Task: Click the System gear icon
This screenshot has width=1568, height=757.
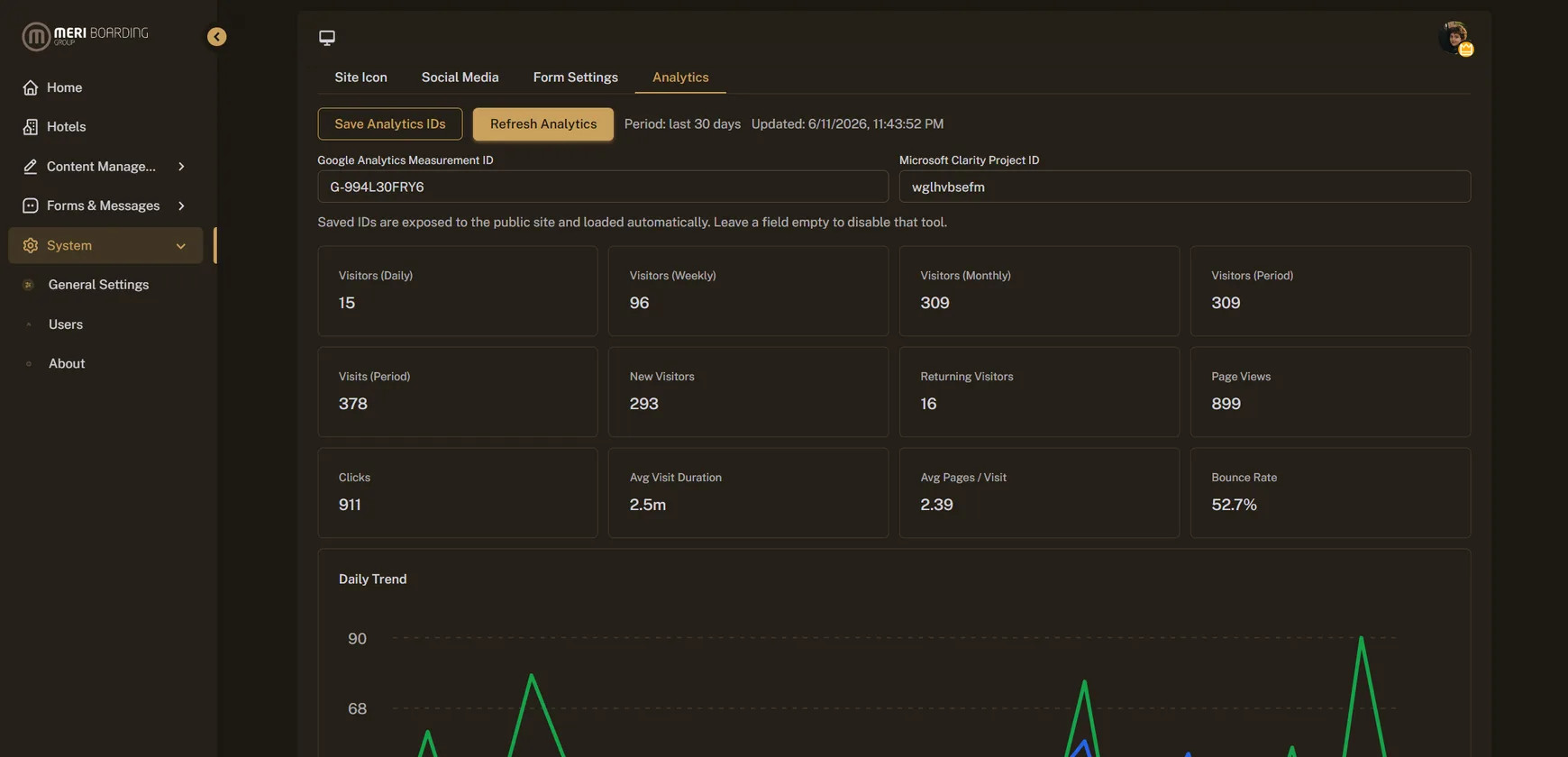Action: [31, 246]
